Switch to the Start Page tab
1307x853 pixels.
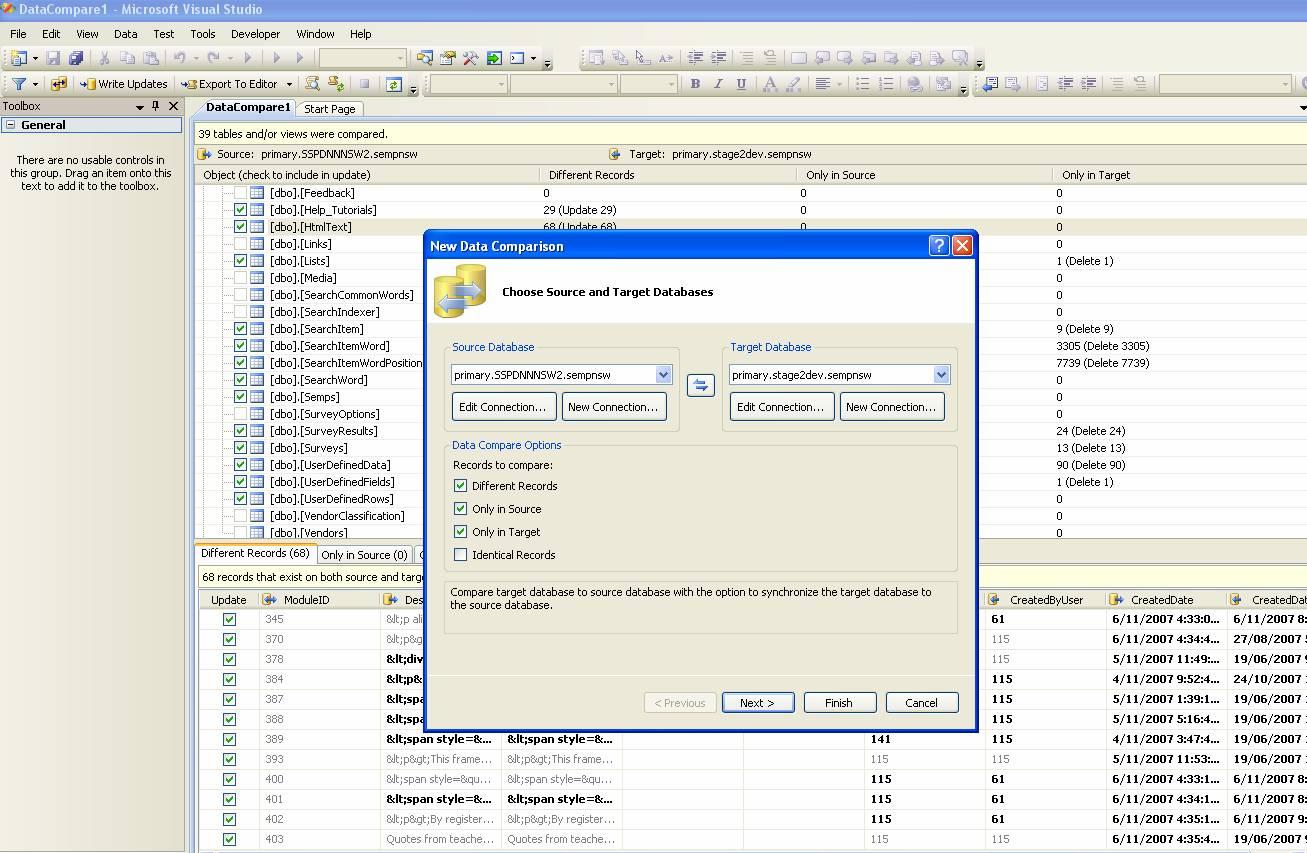tap(329, 109)
